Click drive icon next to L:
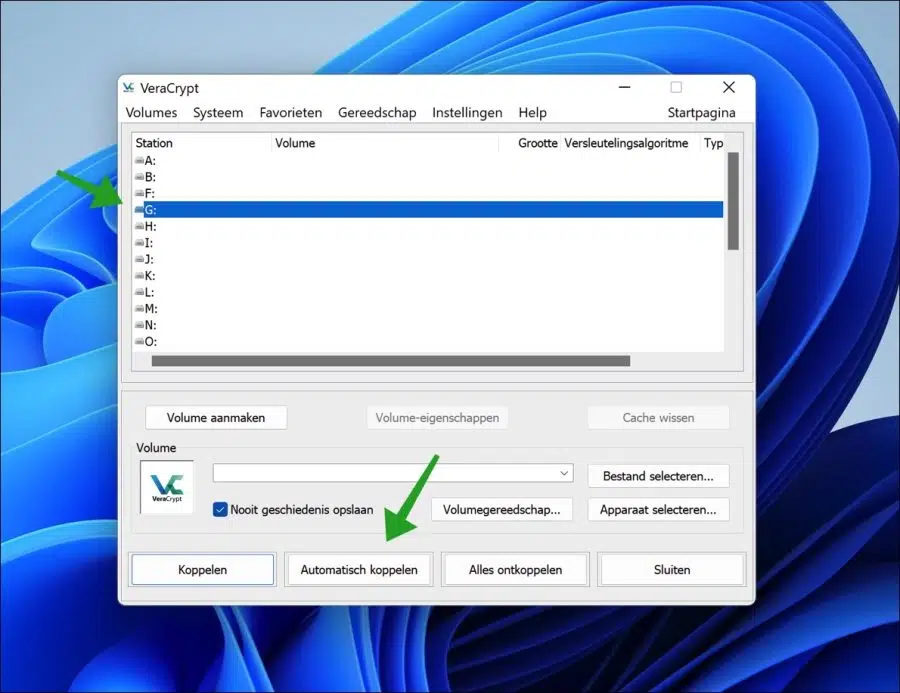Viewport: 900px width, 693px height. click(x=139, y=292)
